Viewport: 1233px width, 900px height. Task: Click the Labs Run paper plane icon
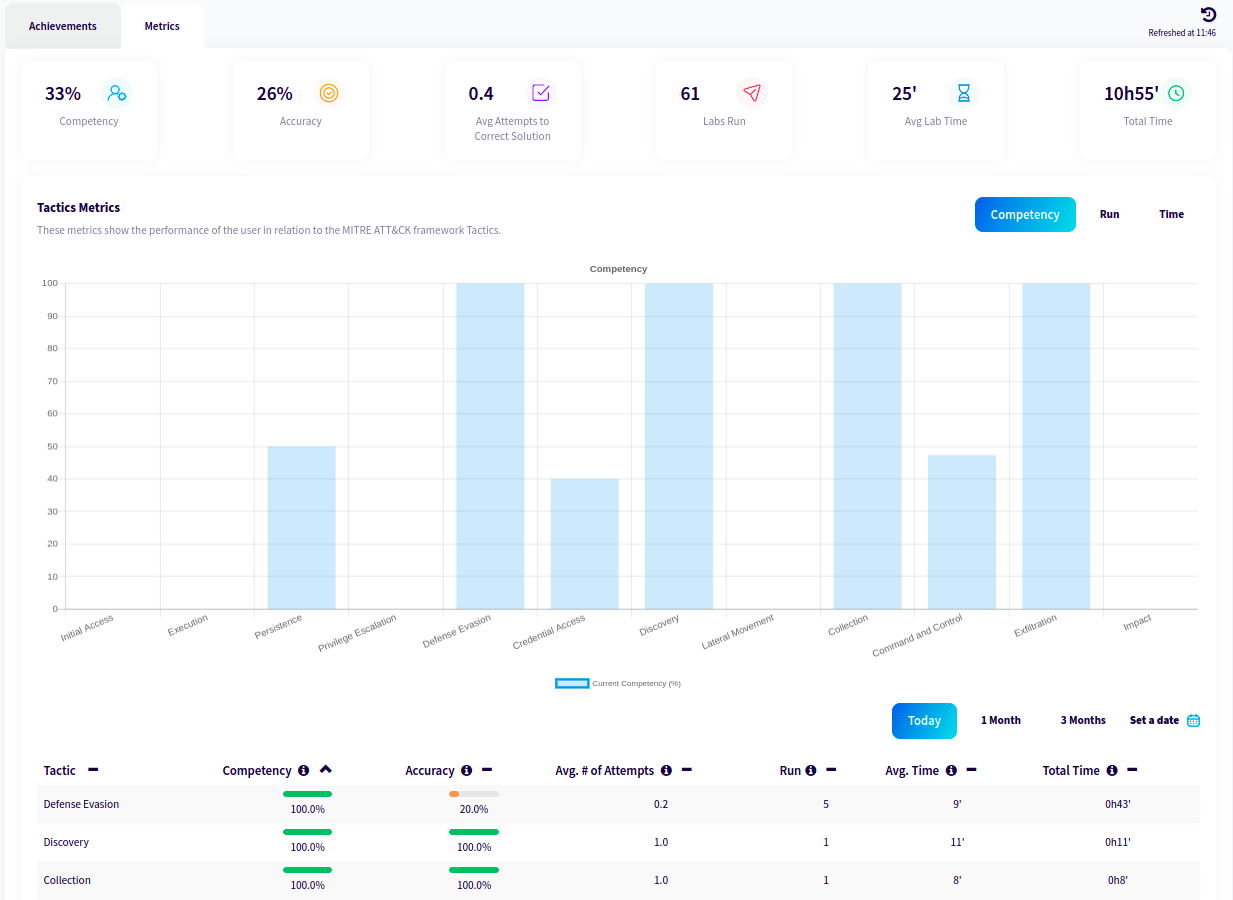[x=752, y=92]
